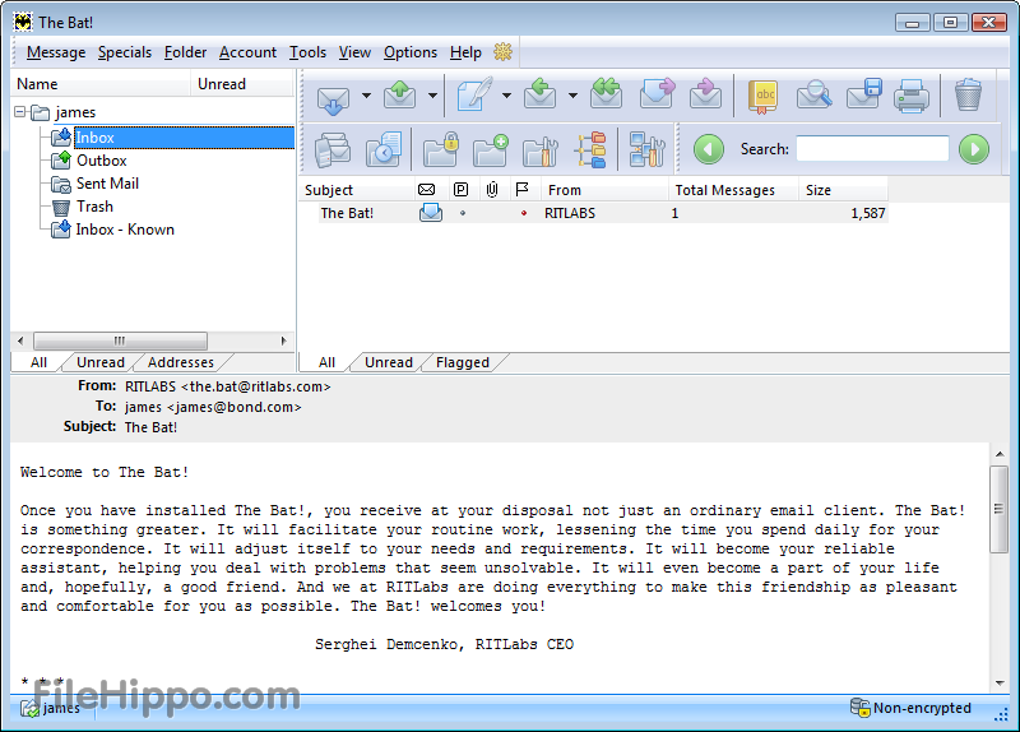Toggle the flag marker on The Bat! message
The height and width of the screenshot is (732, 1020).
click(x=523, y=213)
